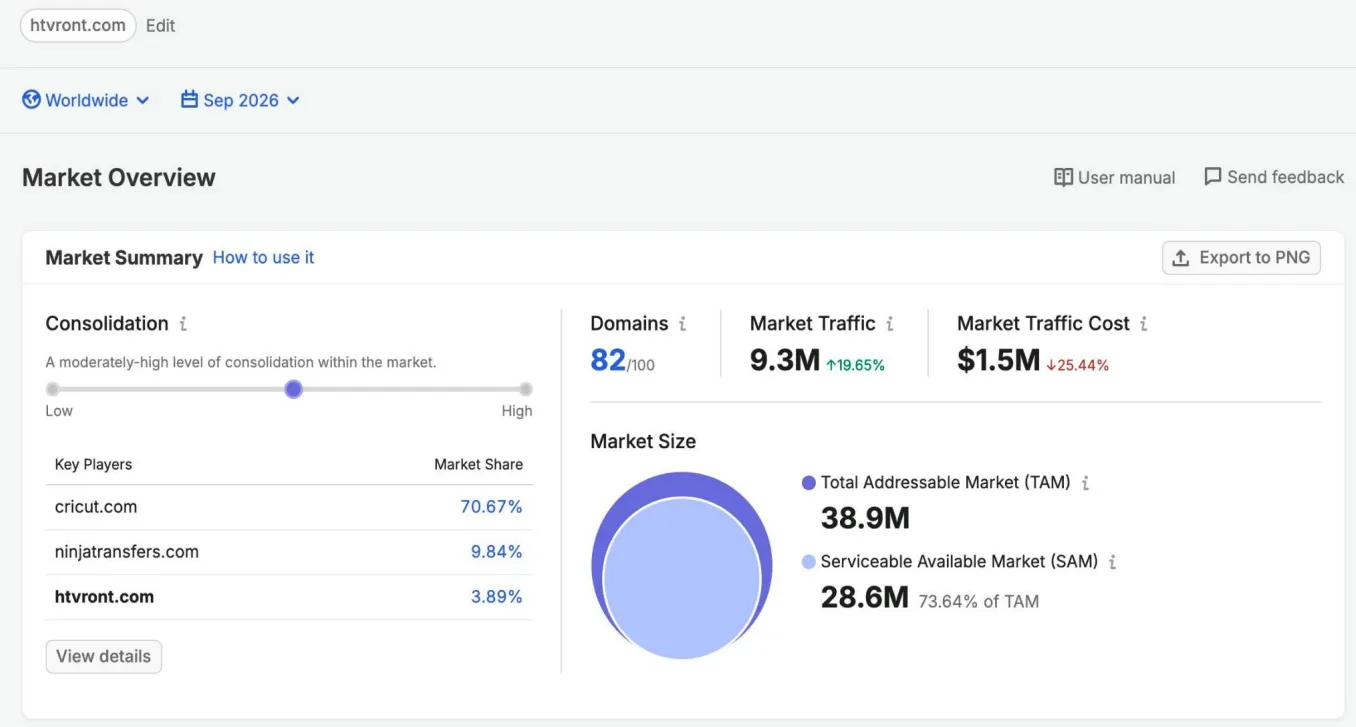Screen dimensions: 1356x727
Task: Click the Low end of consolidation slider
Action: coord(53,389)
